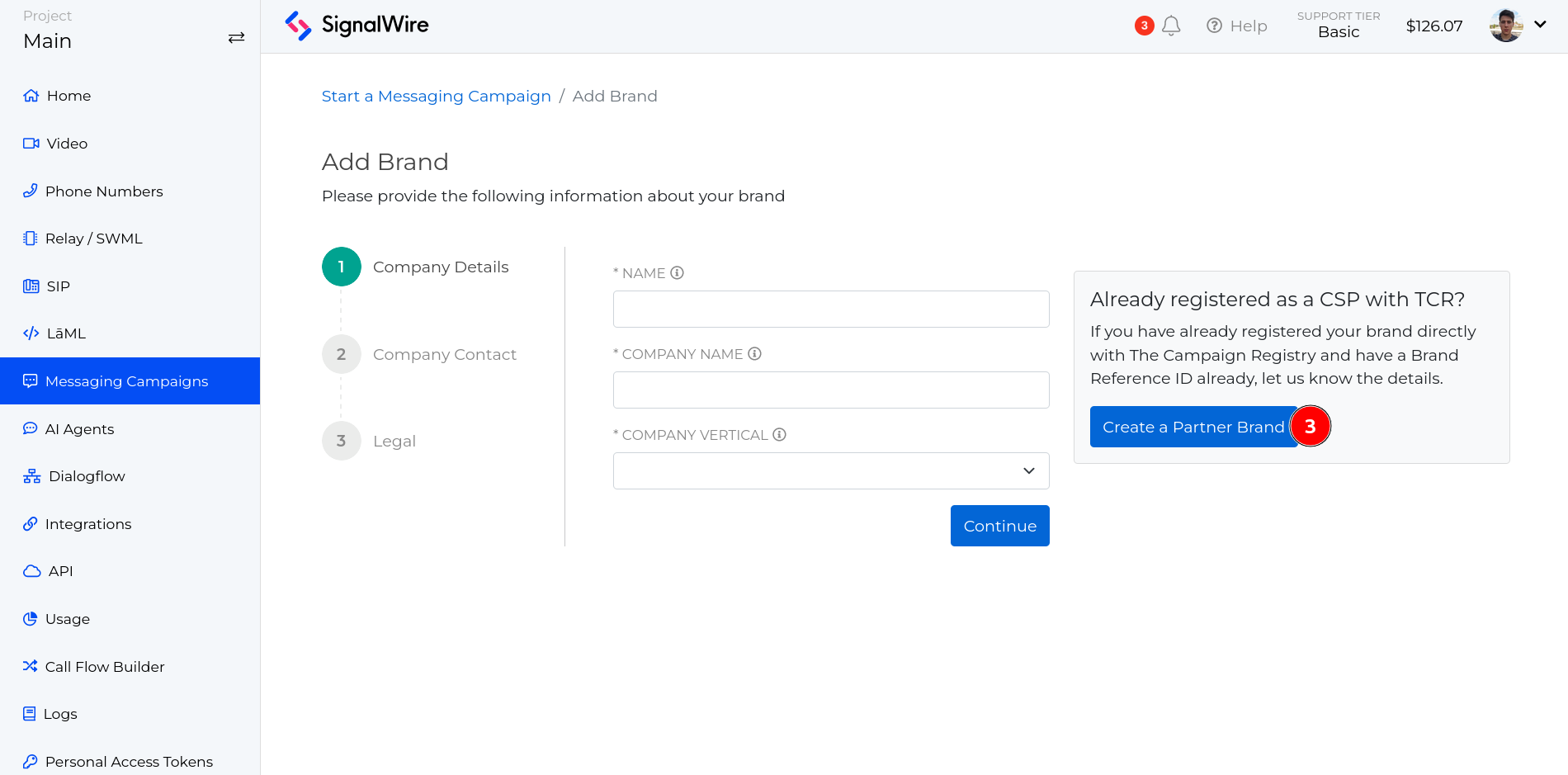Click the notifications bell icon
Viewport: 1568px width, 775px height.
pyautogui.click(x=1171, y=26)
